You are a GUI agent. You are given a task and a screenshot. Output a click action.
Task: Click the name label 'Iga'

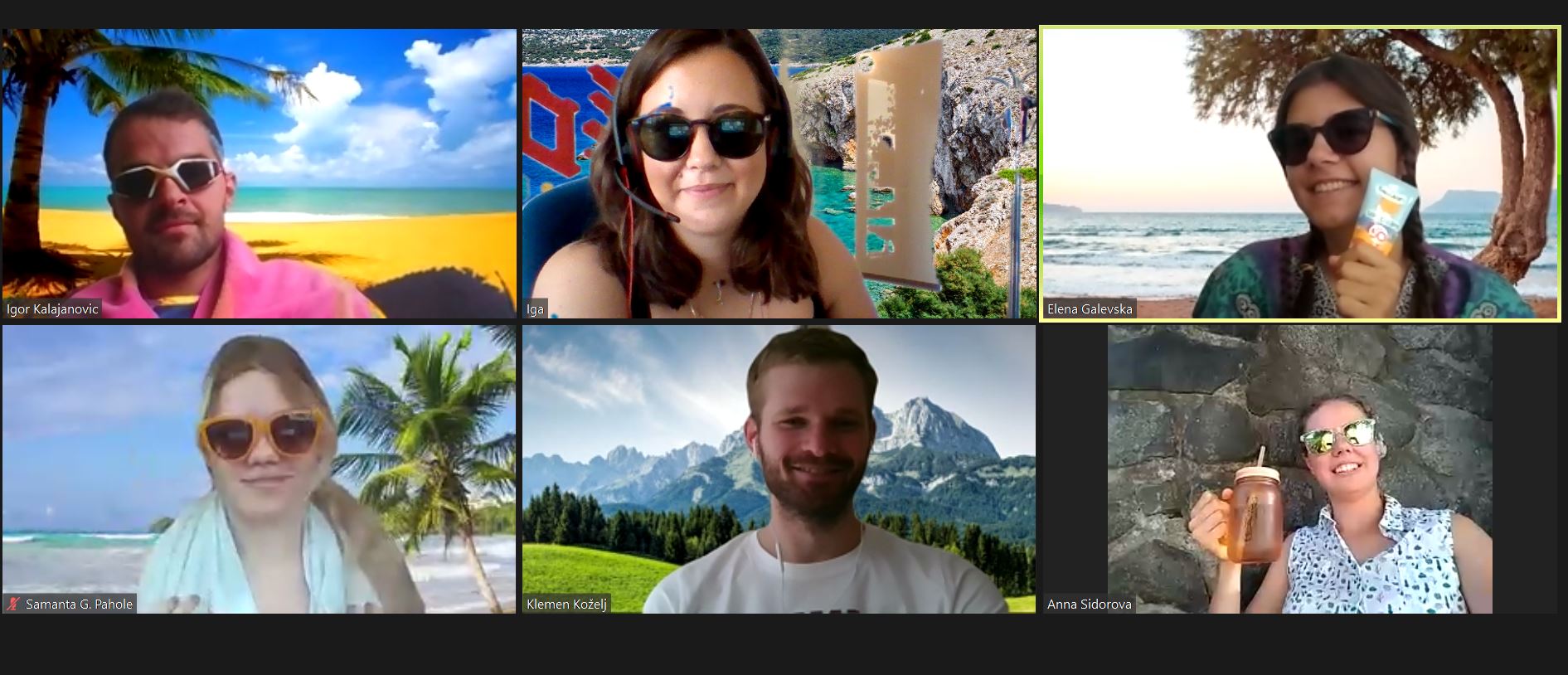pyautogui.click(x=535, y=309)
